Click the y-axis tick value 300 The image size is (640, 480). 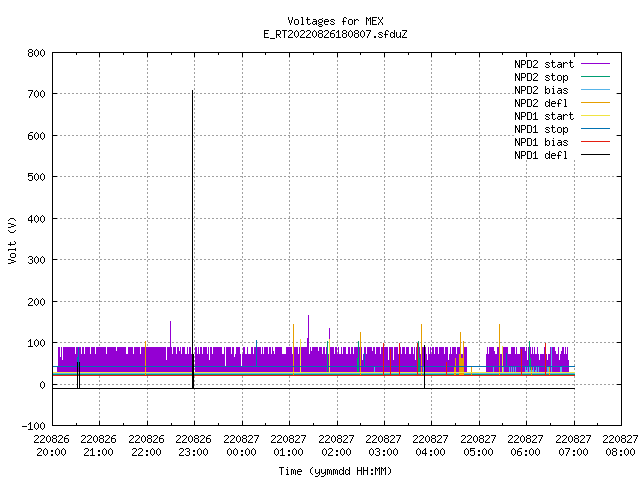point(36,260)
